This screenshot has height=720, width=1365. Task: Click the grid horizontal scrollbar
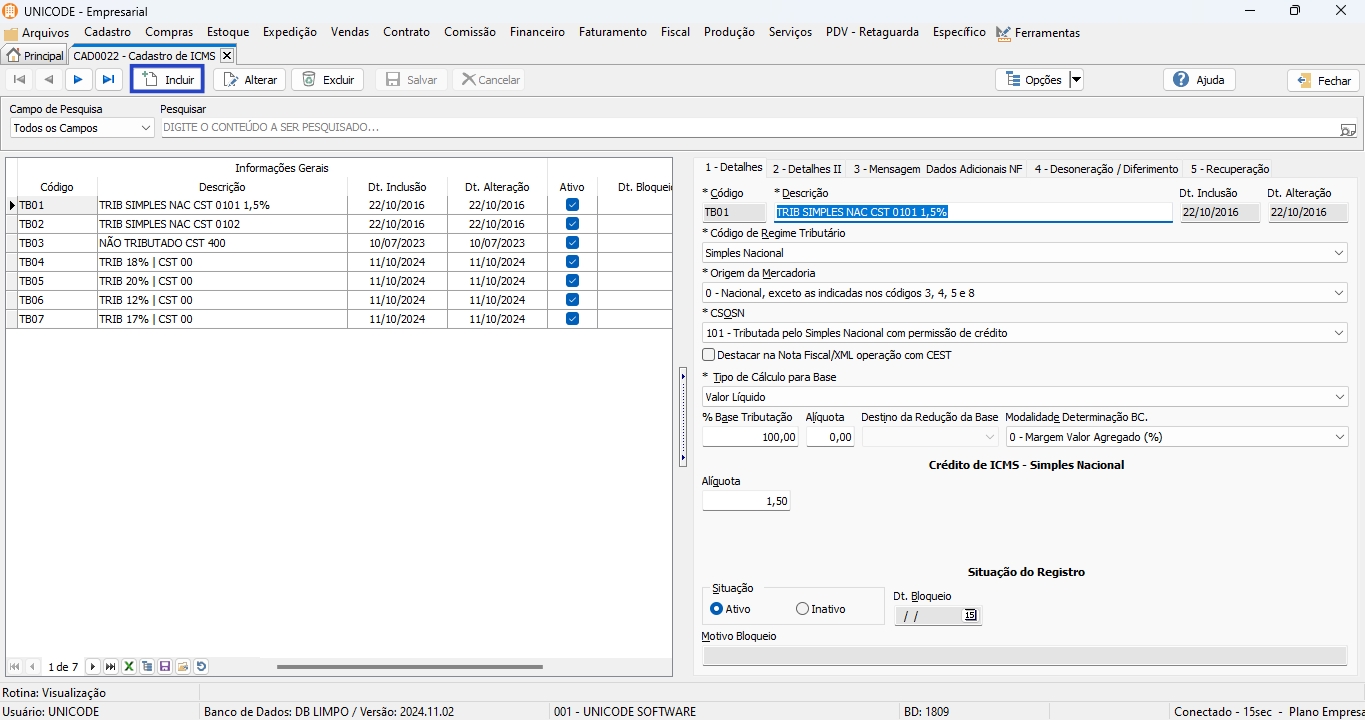tap(409, 667)
